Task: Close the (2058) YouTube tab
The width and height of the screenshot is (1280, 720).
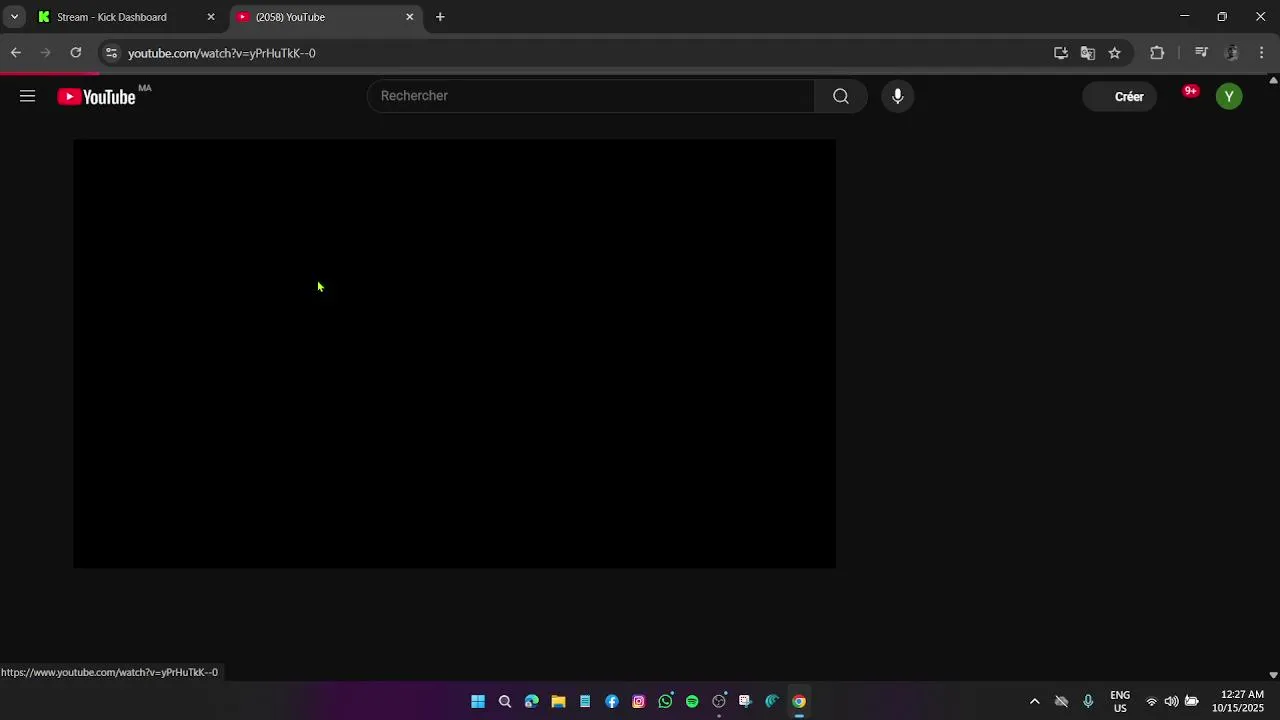Action: click(x=409, y=17)
